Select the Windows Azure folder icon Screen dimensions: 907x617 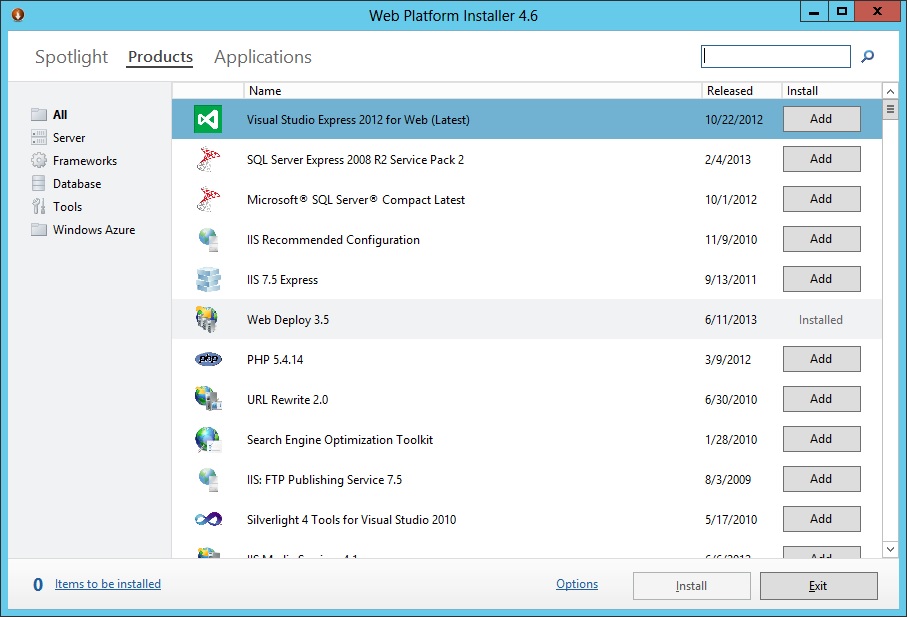[39, 230]
